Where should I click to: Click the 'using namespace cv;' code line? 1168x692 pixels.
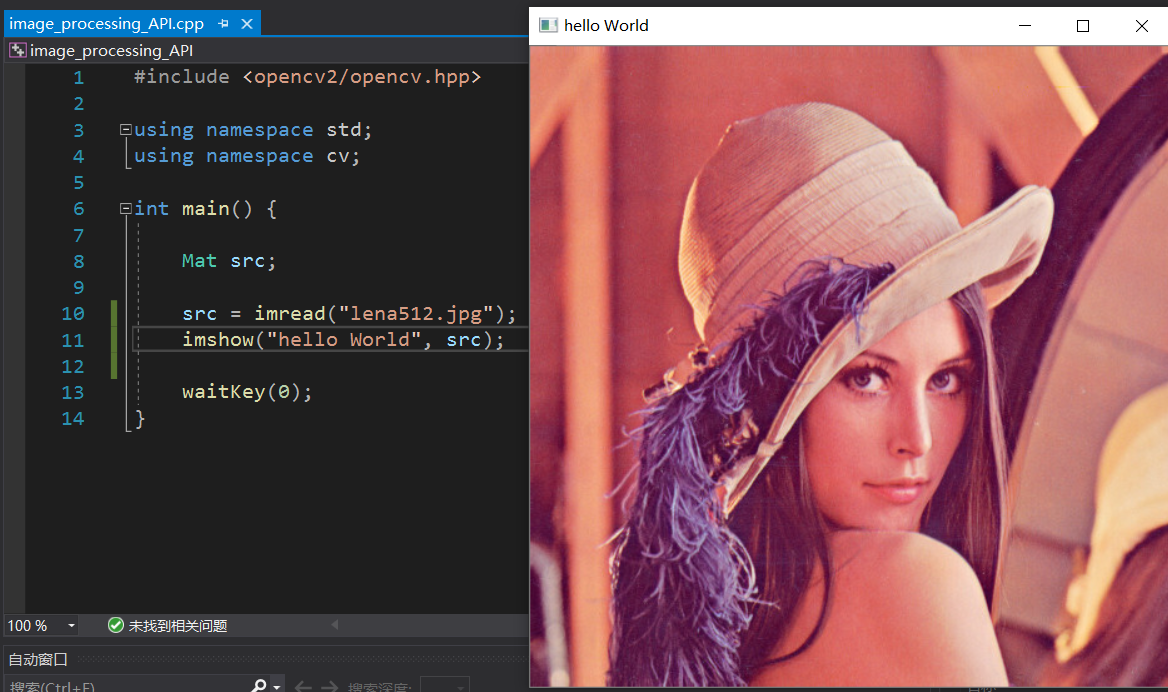(247, 156)
